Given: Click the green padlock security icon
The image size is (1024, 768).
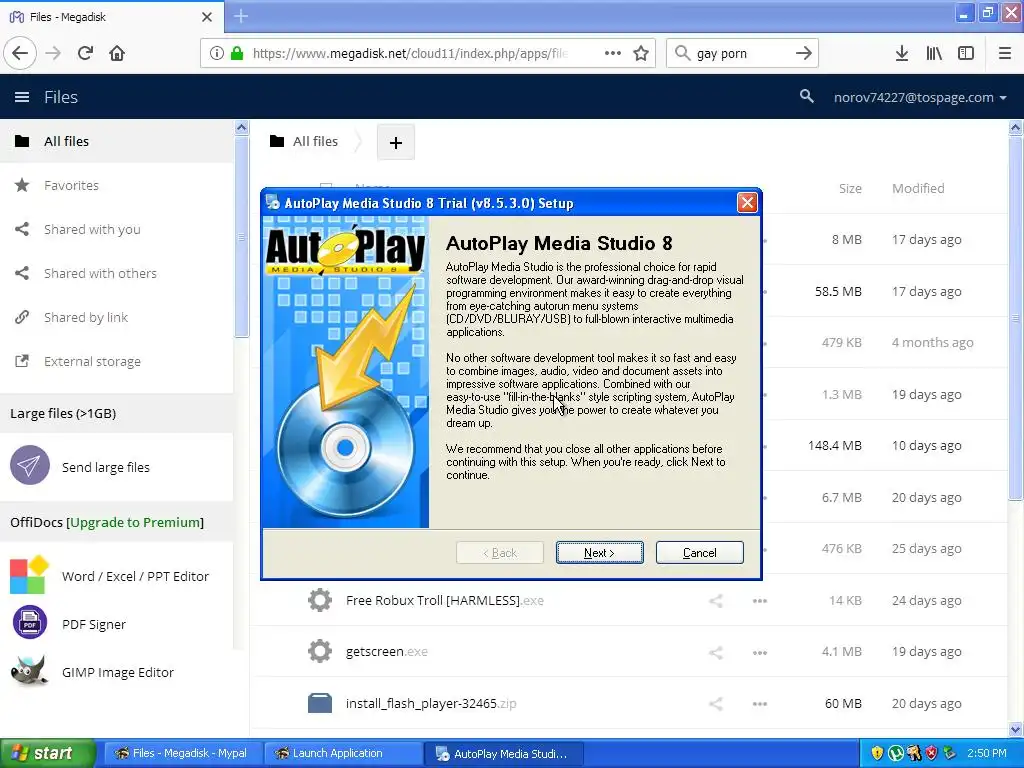Looking at the screenshot, I should pyautogui.click(x=237, y=54).
